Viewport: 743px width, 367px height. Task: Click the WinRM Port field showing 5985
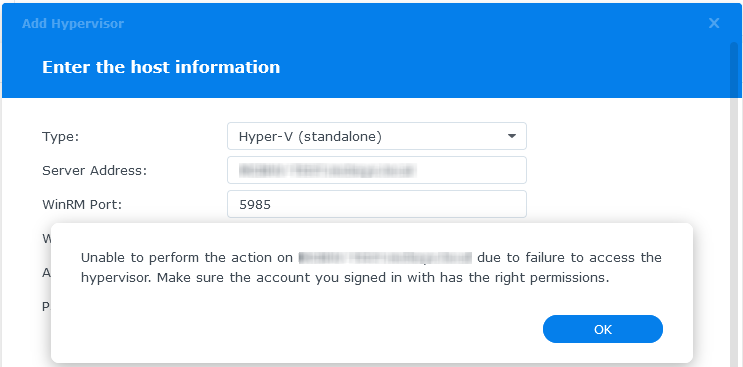click(x=377, y=204)
